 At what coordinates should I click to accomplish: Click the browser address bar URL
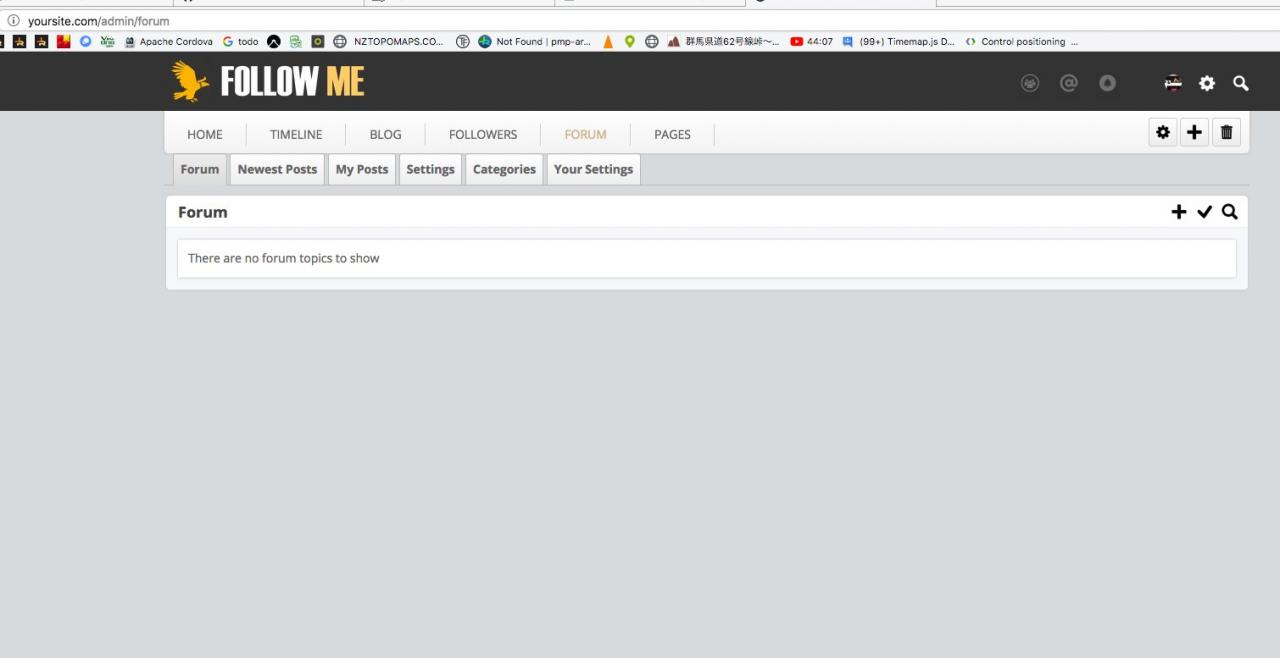coord(98,21)
